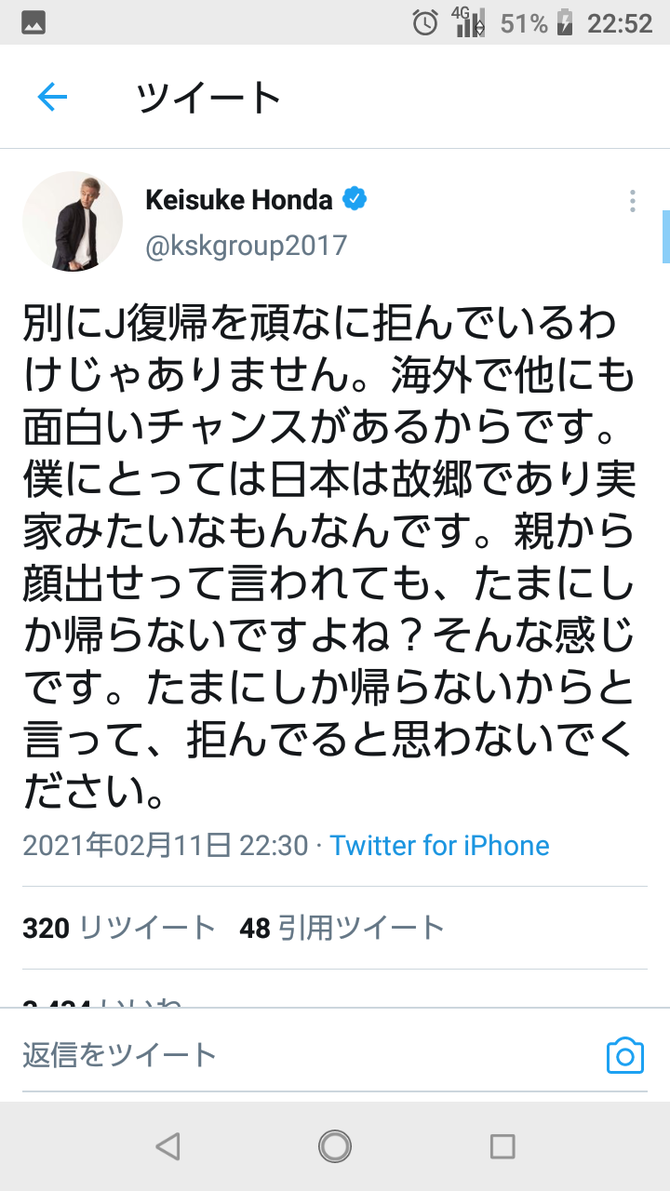Tap the Android recent apps square
670x1191 pixels.
pyautogui.click(x=502, y=1145)
